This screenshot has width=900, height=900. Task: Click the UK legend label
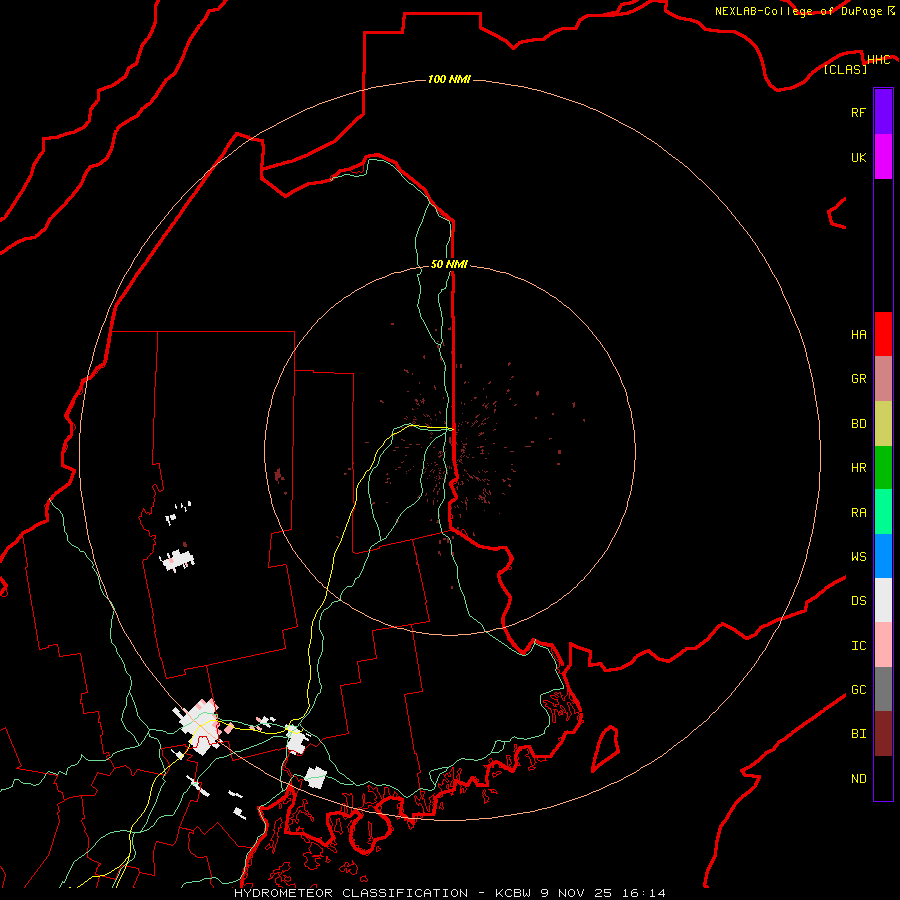[x=858, y=158]
